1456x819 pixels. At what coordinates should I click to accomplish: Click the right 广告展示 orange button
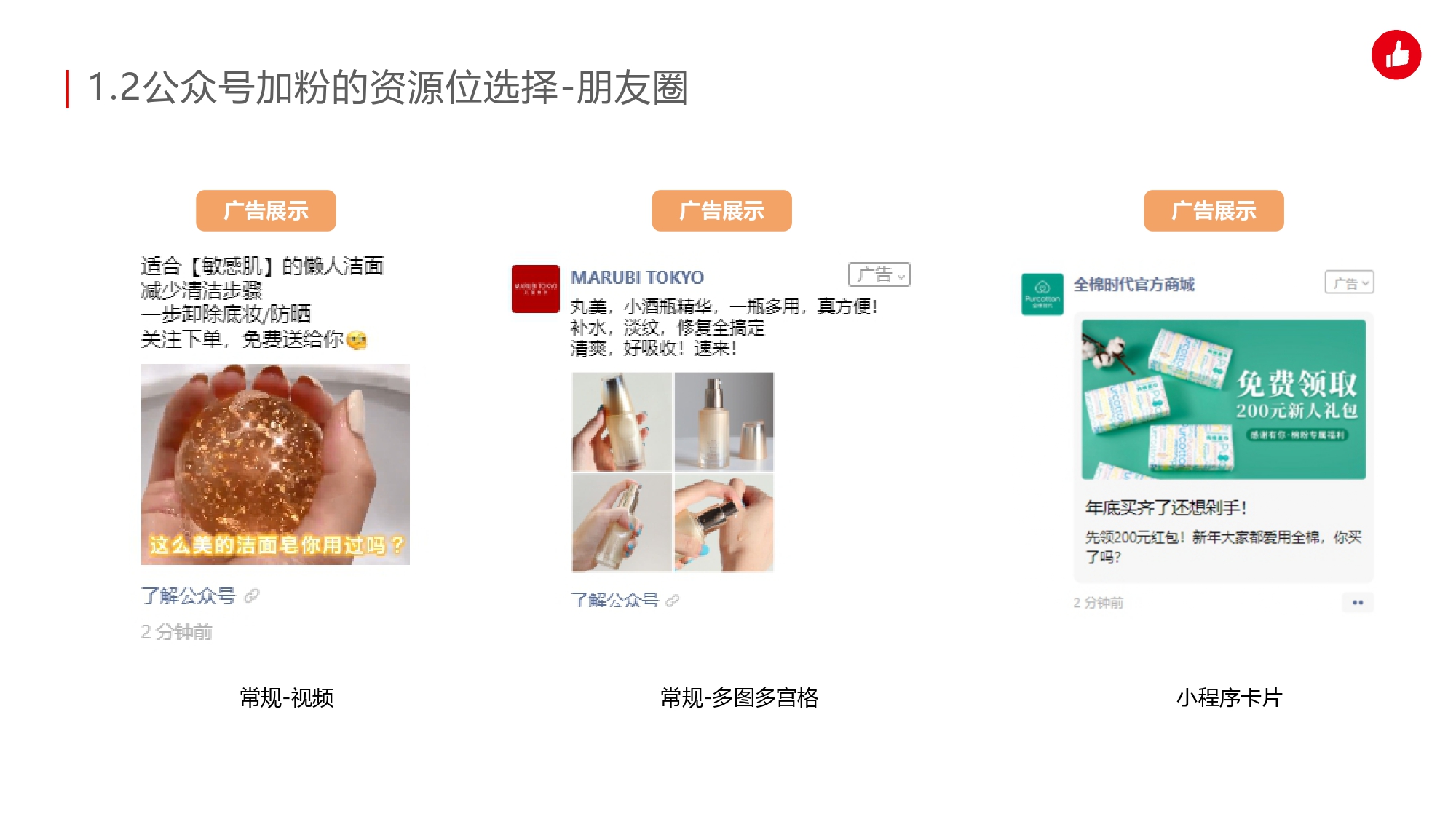pyautogui.click(x=1214, y=210)
